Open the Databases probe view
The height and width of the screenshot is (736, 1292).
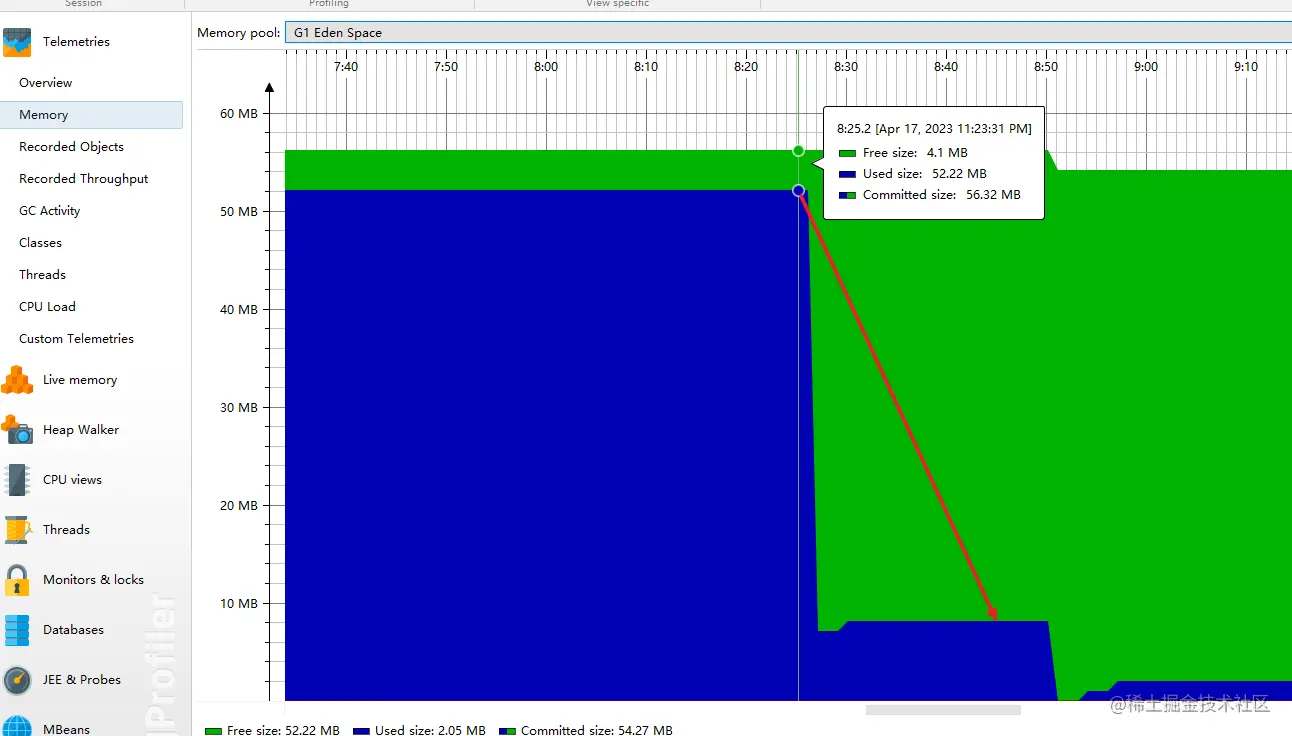click(x=72, y=629)
